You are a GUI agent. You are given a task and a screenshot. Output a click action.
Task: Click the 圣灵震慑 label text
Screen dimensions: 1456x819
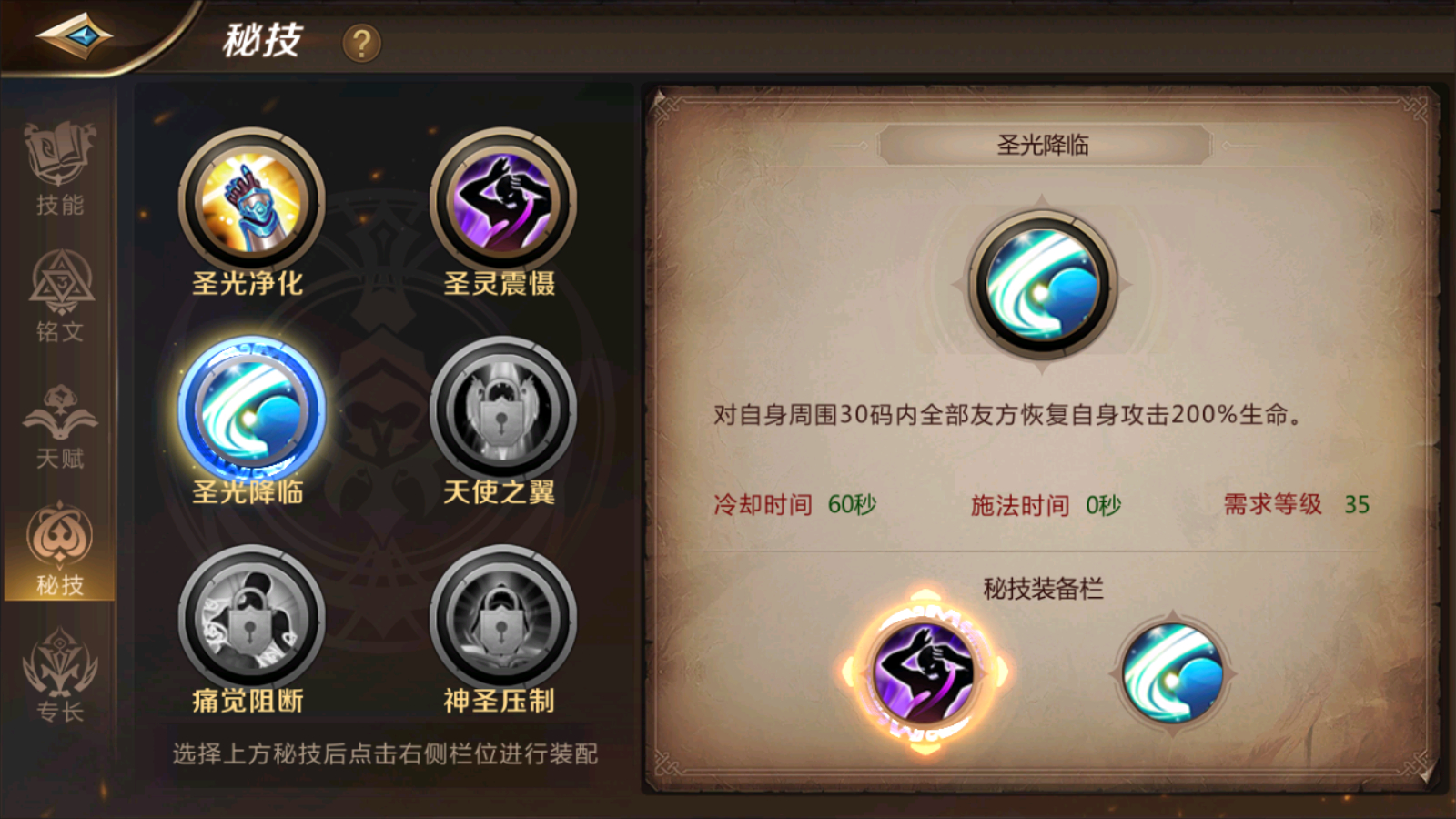(x=500, y=284)
